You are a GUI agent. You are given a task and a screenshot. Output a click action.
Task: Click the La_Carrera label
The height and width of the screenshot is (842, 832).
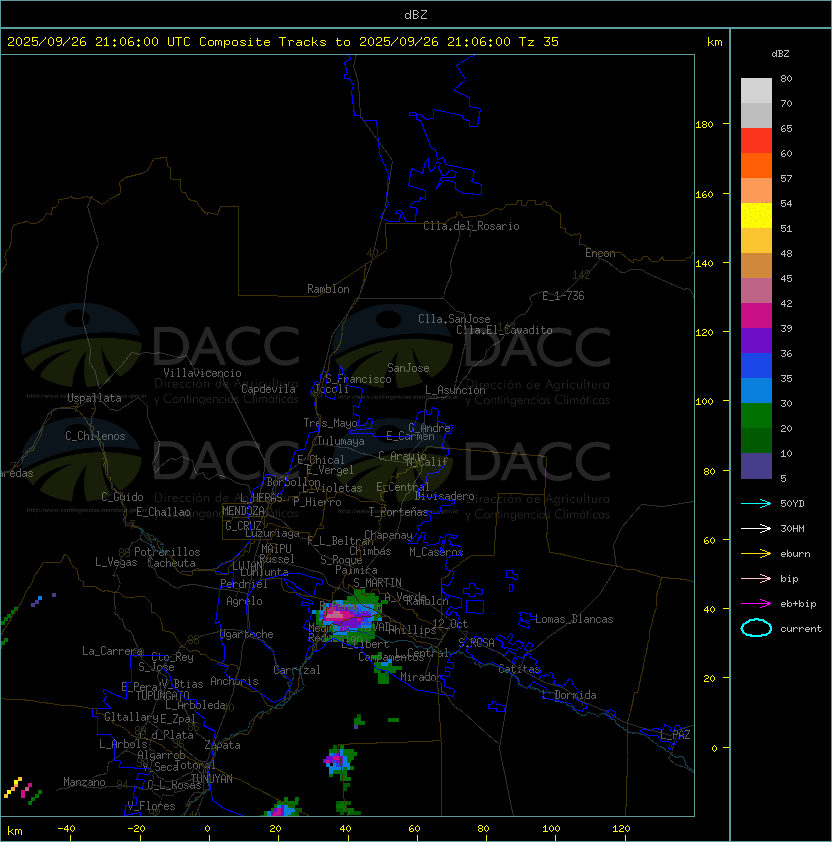pyautogui.click(x=112, y=651)
